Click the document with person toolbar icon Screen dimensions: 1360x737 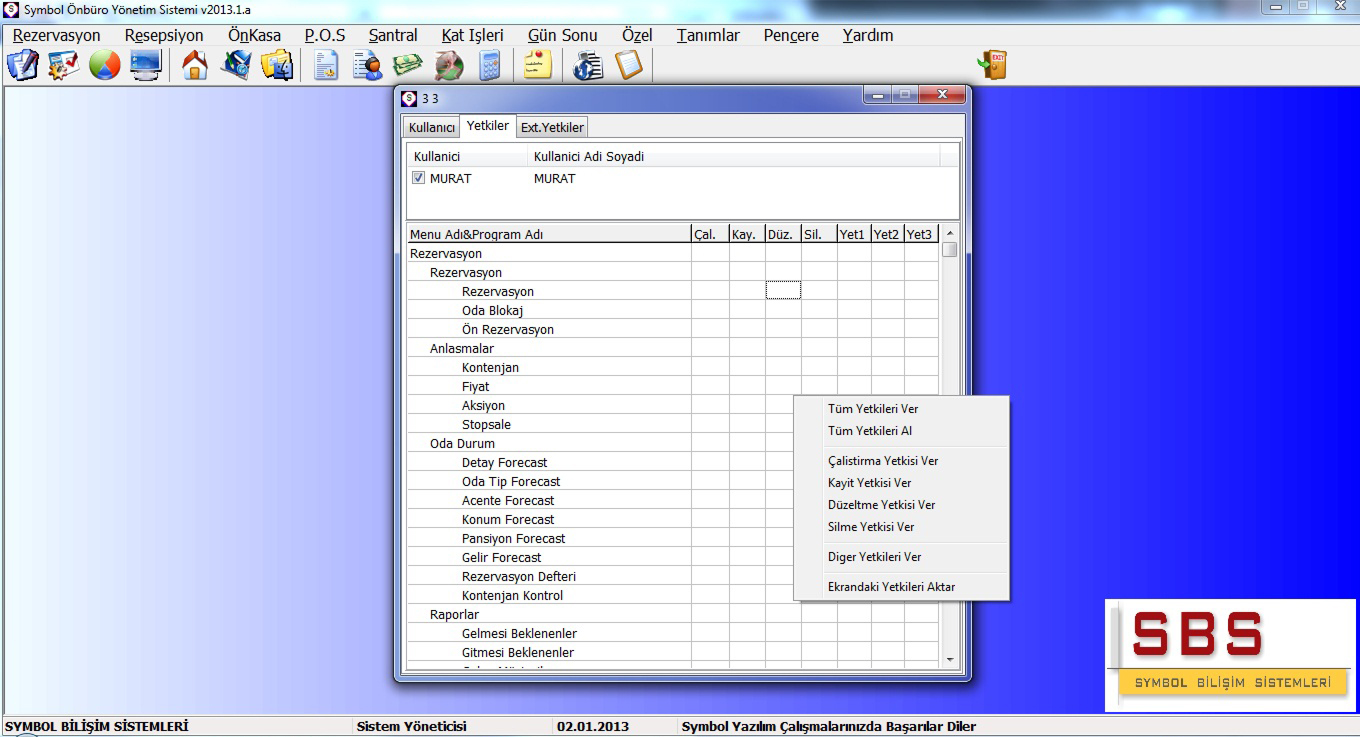click(x=367, y=65)
